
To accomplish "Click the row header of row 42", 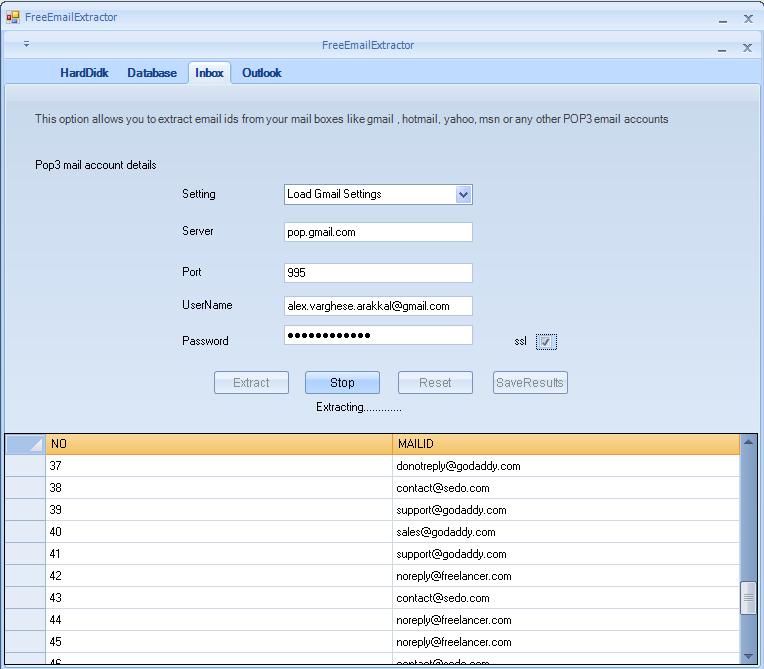I will tap(25, 576).
